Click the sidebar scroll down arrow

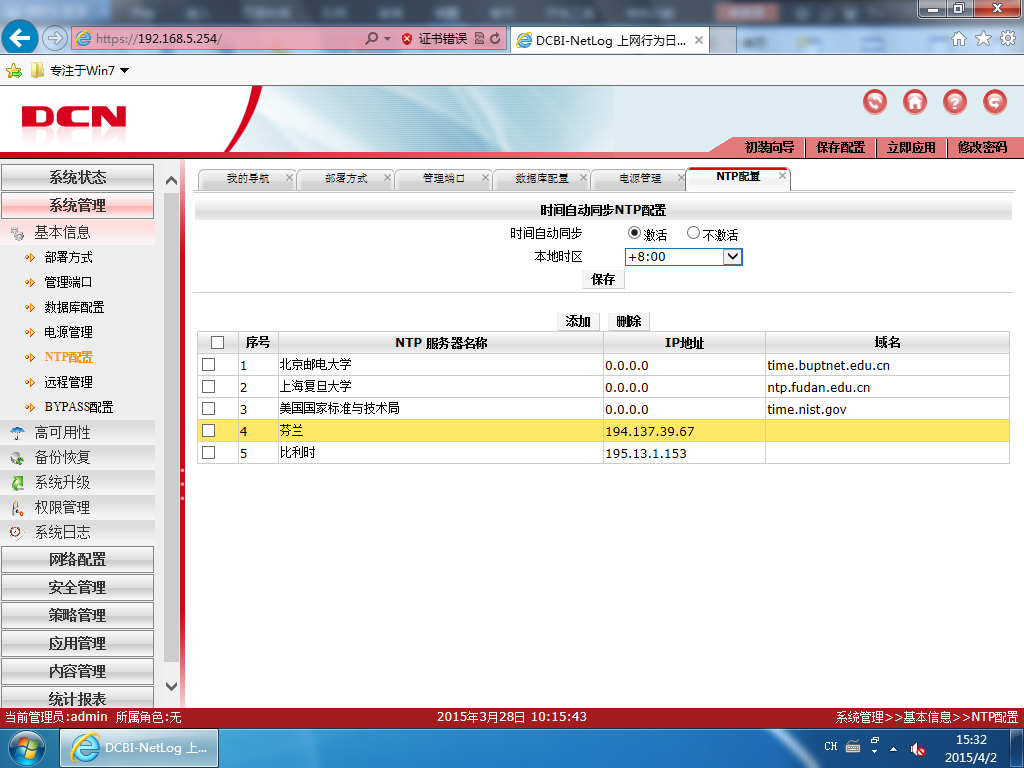point(171,686)
